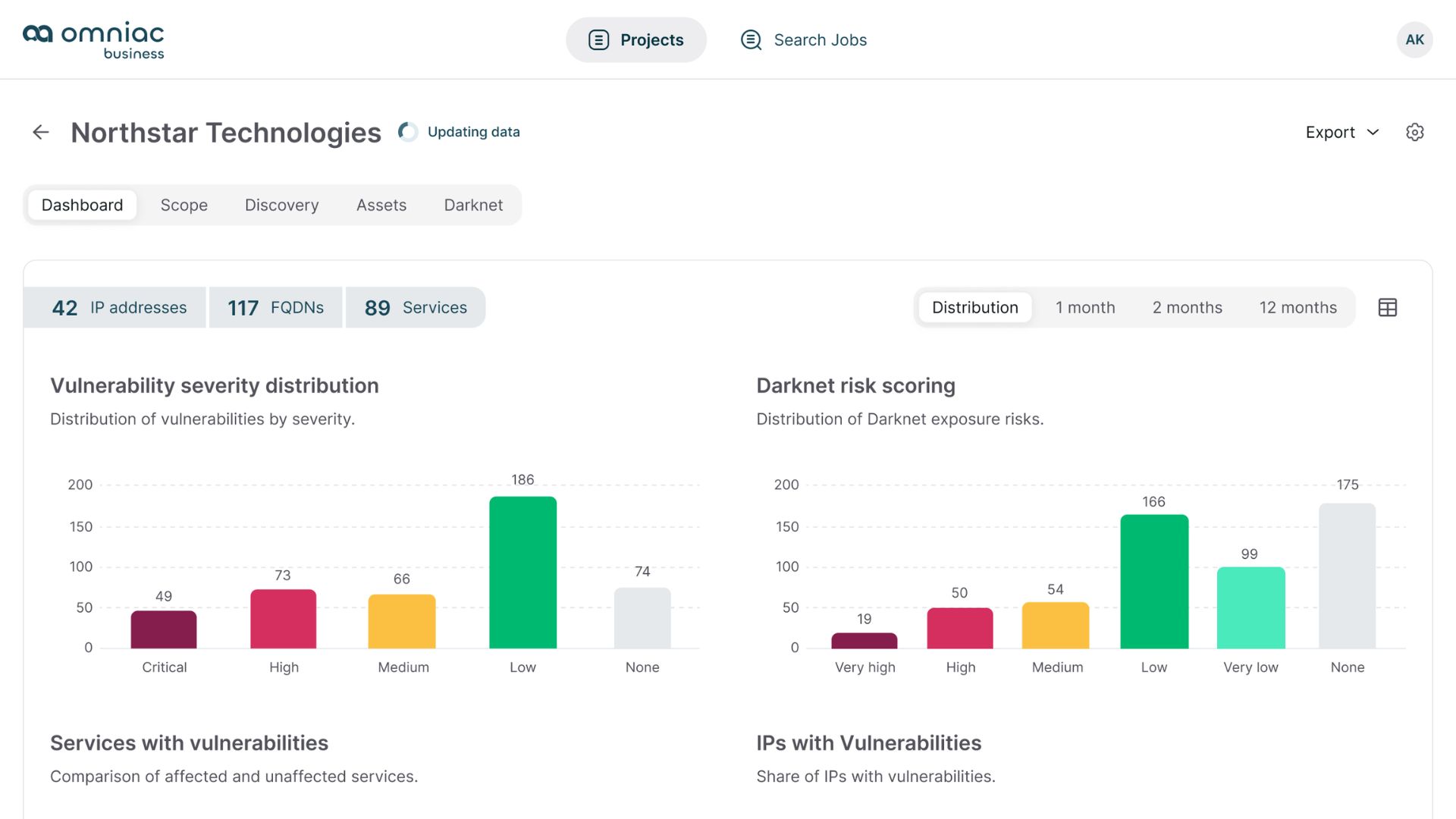Click the Critical axis label

click(165, 667)
